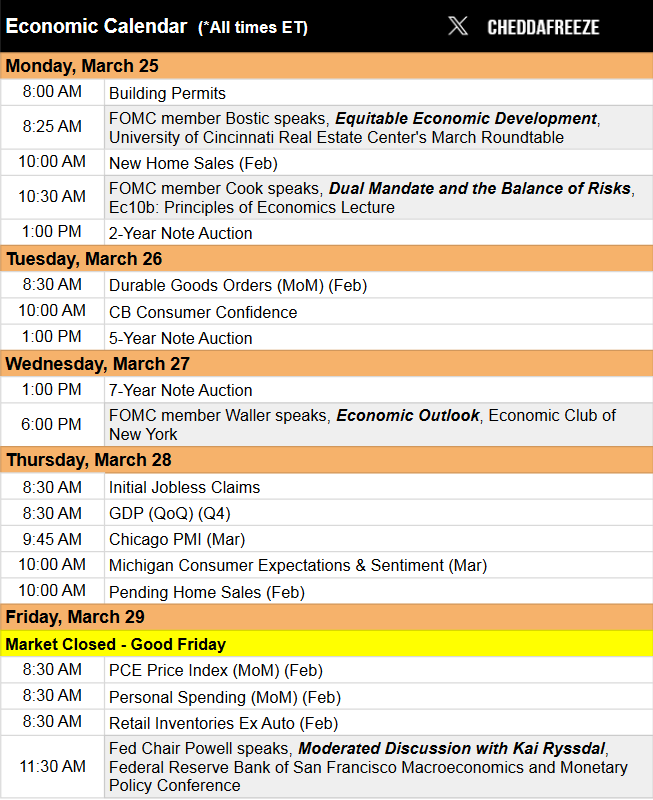
Task: Click GDP (QoQ) (Q4) event
Action: pyautogui.click(x=170, y=513)
